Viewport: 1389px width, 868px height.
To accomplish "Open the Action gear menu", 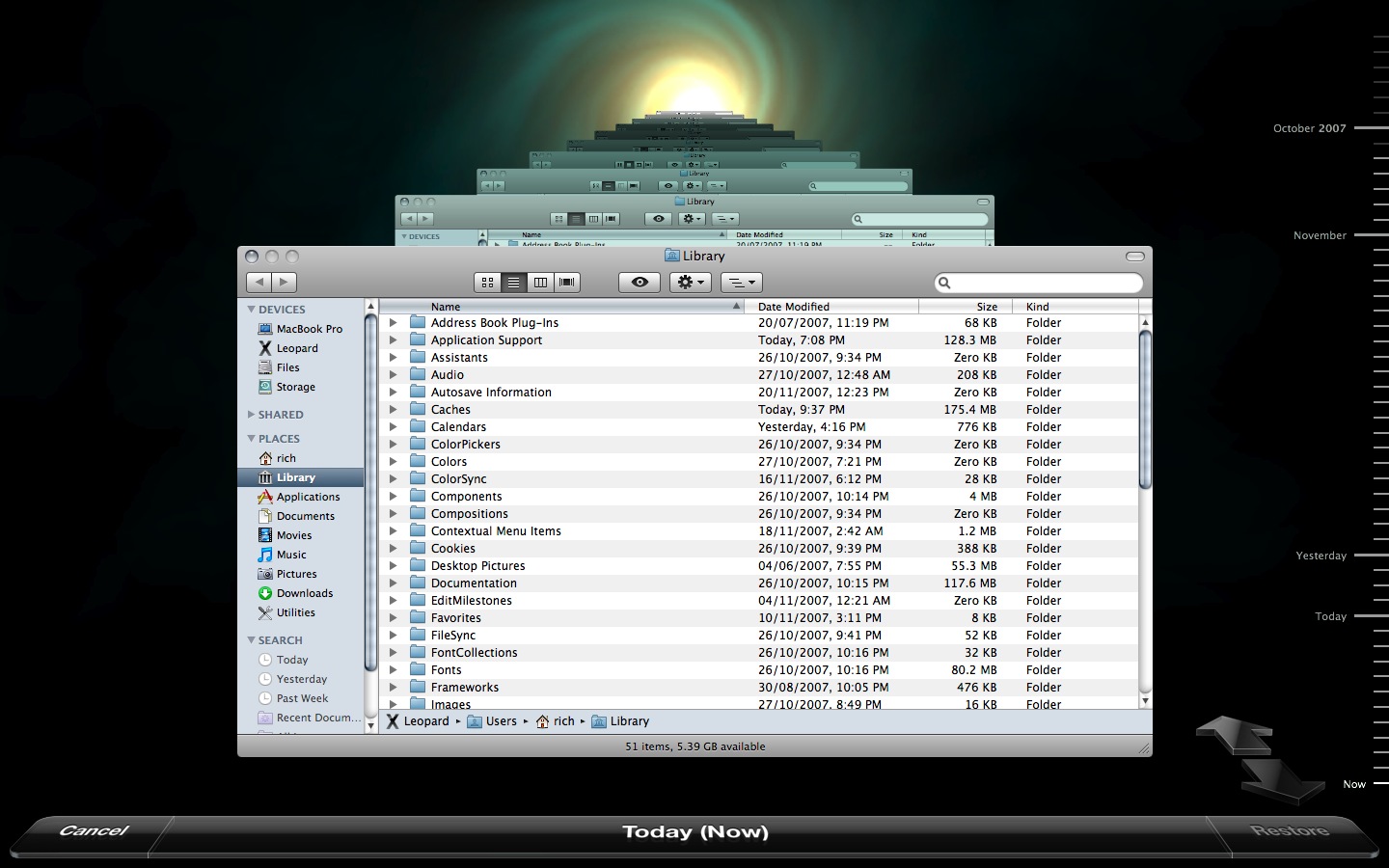I will (x=690, y=283).
